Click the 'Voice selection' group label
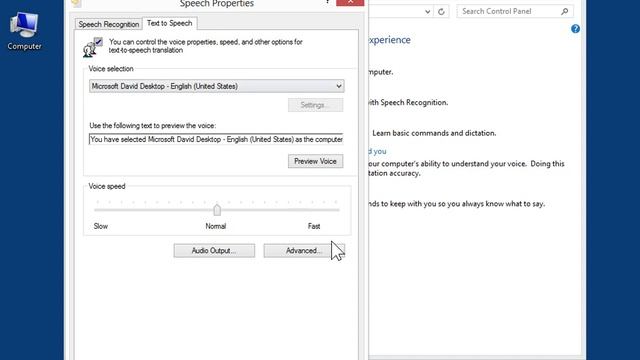The height and width of the screenshot is (360, 640). (x=111, y=69)
